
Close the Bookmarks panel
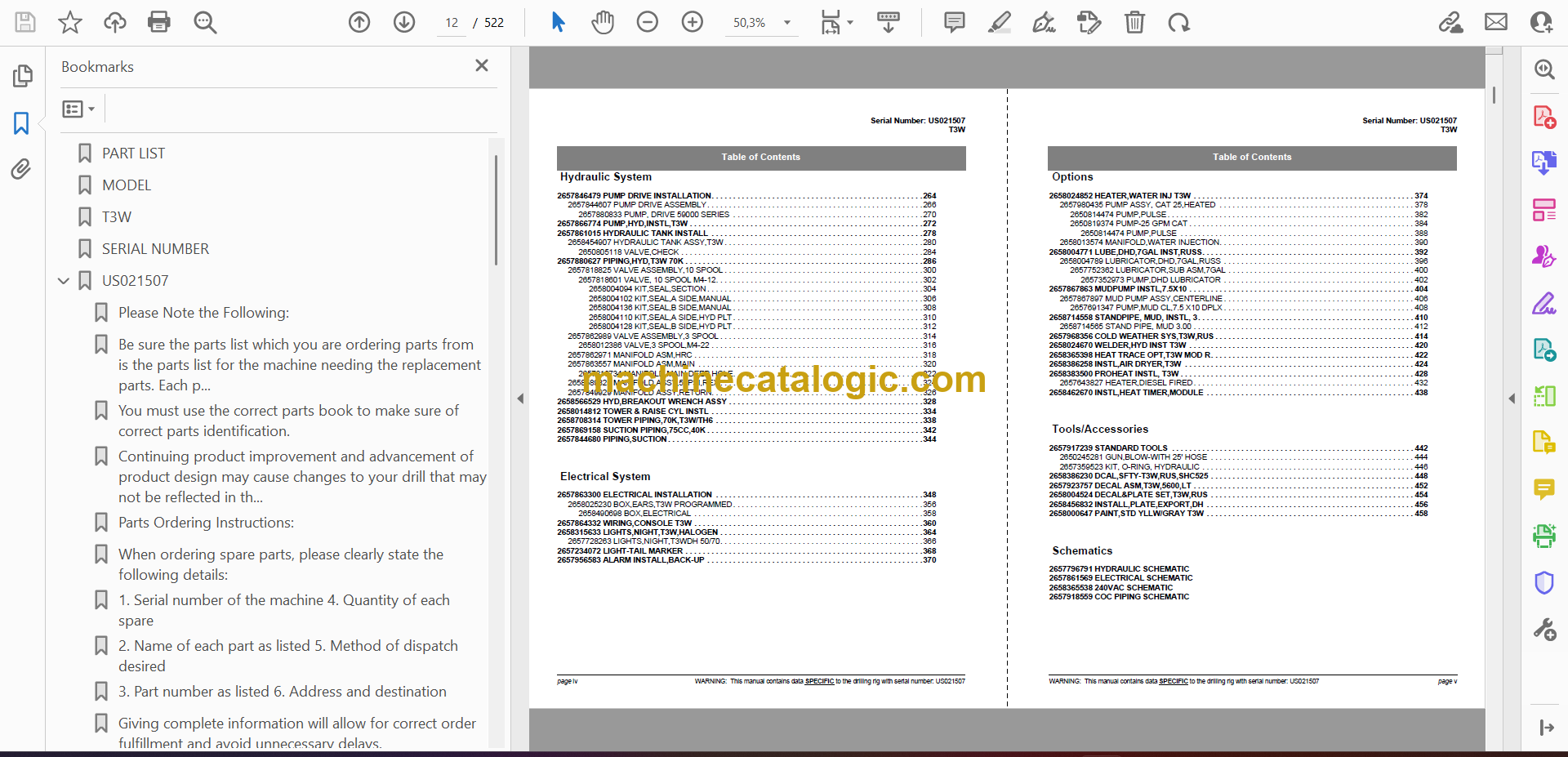click(482, 65)
